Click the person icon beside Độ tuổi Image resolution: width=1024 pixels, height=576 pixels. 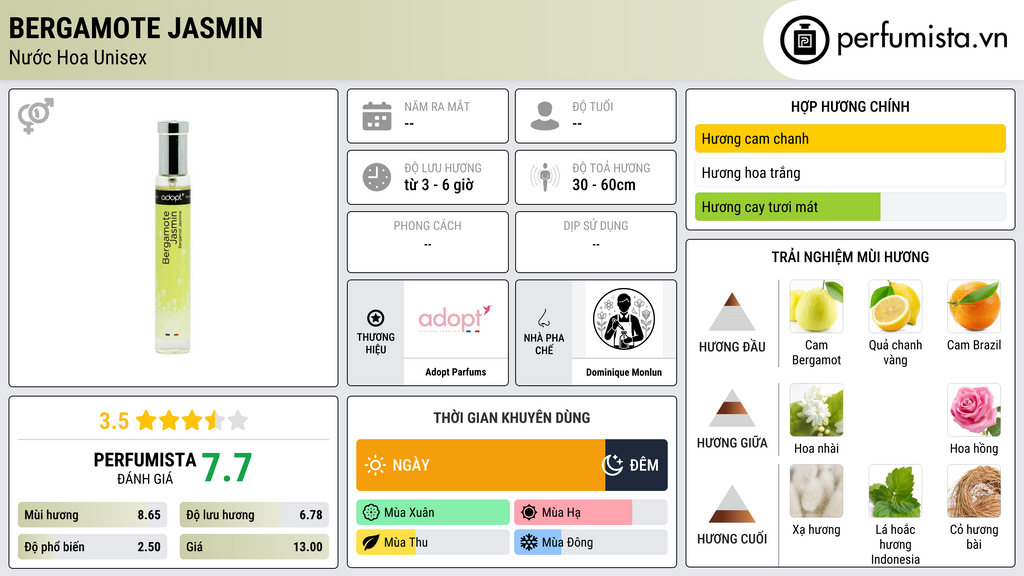545,116
